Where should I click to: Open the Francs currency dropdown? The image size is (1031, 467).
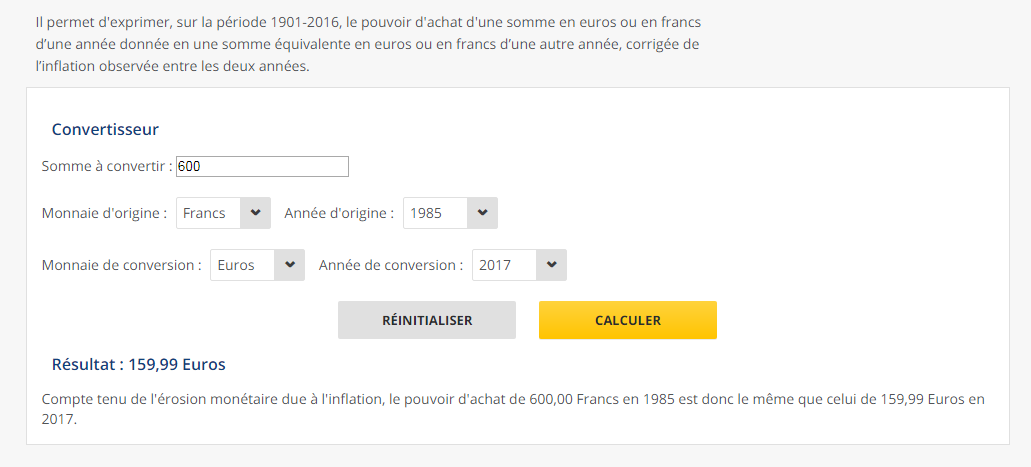(224, 213)
